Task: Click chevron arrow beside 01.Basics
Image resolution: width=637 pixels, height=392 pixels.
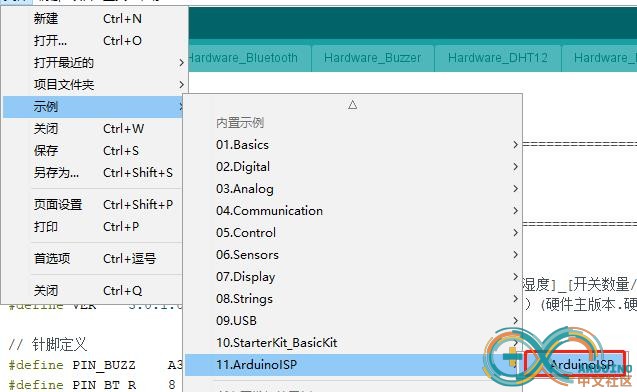Action: coord(516,145)
